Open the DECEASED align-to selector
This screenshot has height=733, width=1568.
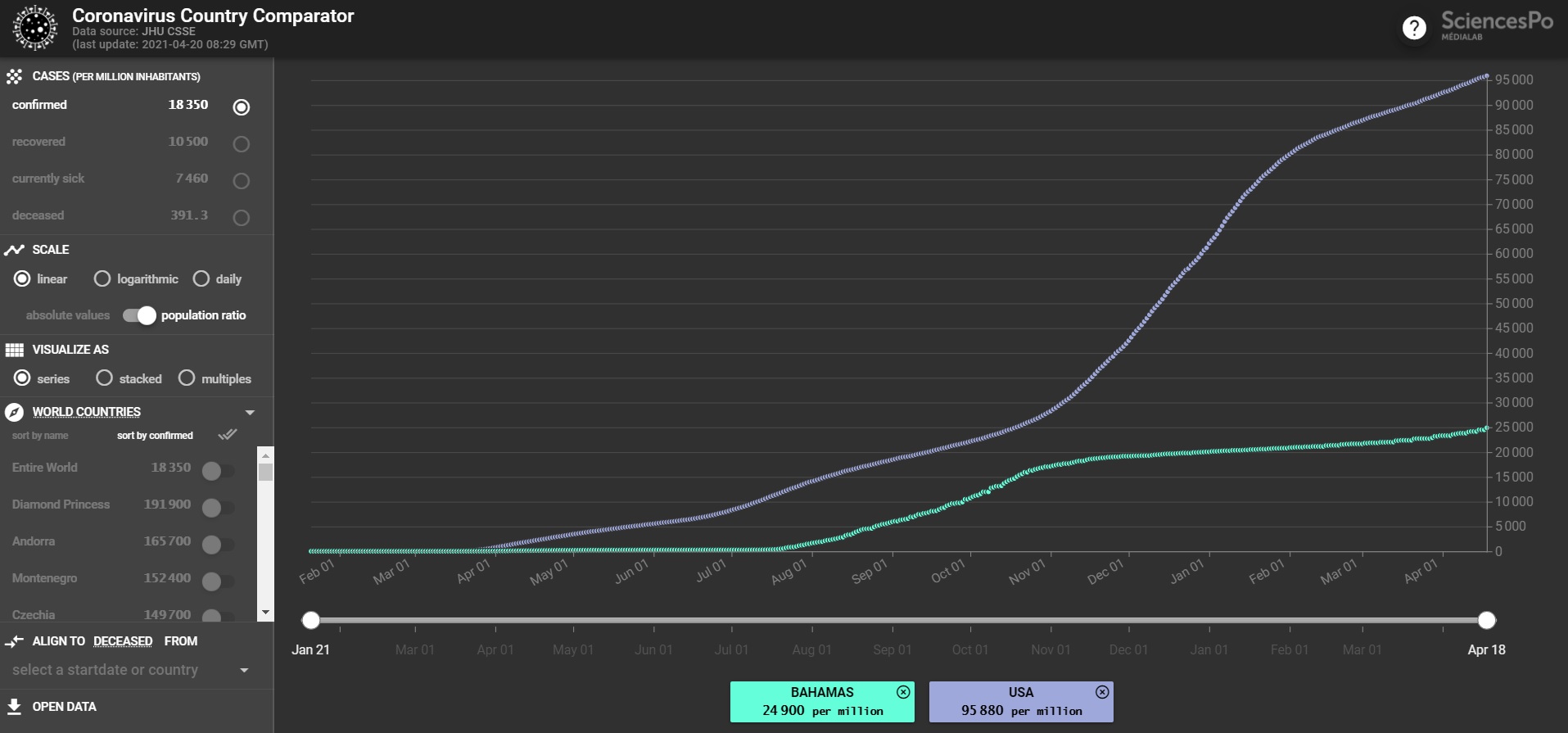[x=123, y=641]
